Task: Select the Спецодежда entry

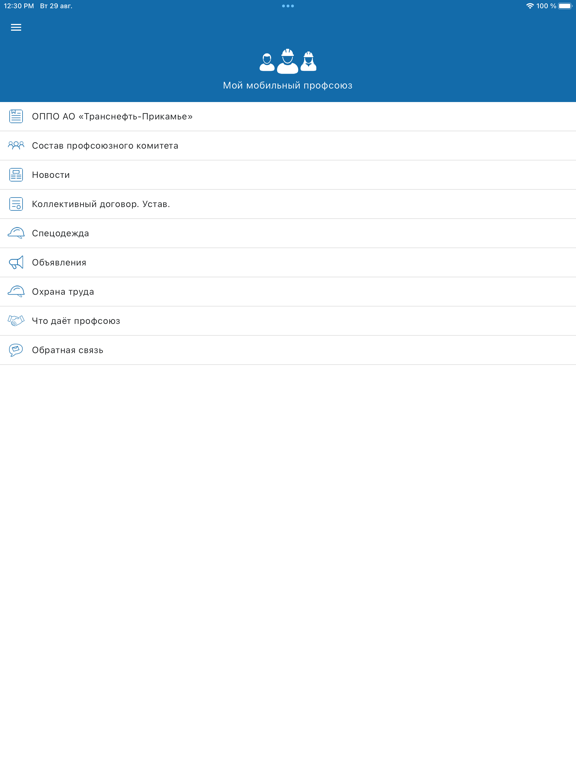Action: (x=288, y=233)
